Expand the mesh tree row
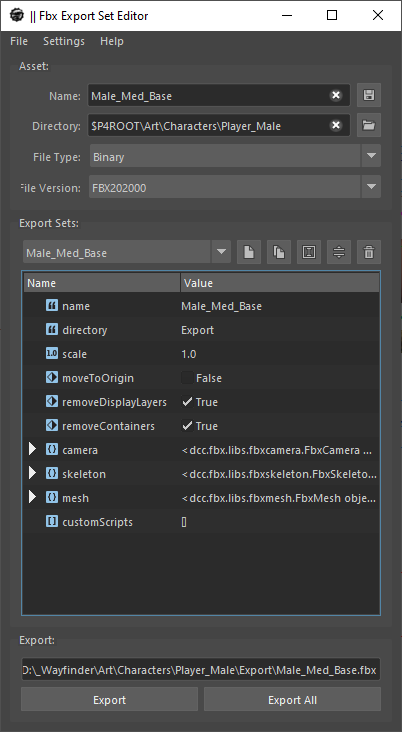The width and height of the screenshot is (402, 732). [32, 498]
